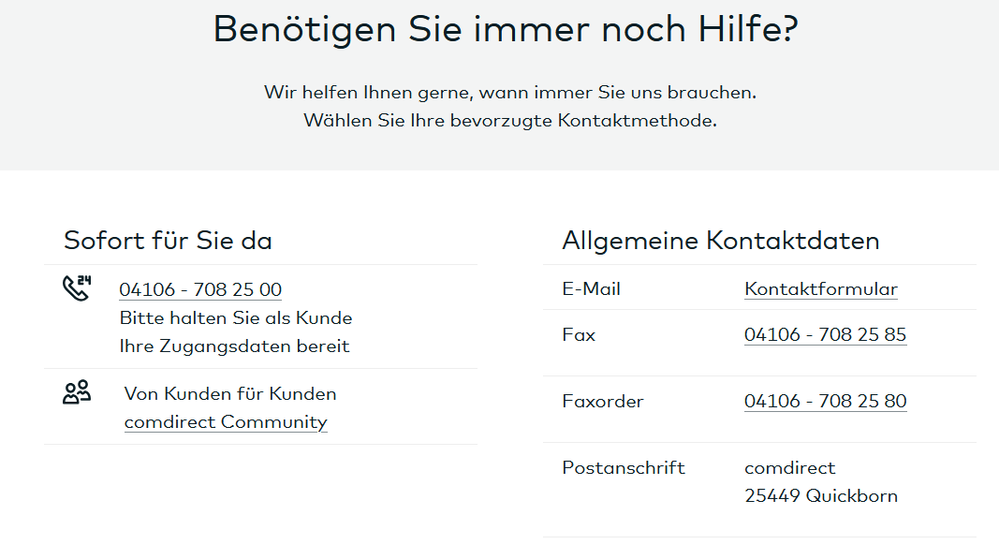This screenshot has width=999, height=545.
Task: Click the '25449 Quickborn' address line
Action: coord(820,496)
